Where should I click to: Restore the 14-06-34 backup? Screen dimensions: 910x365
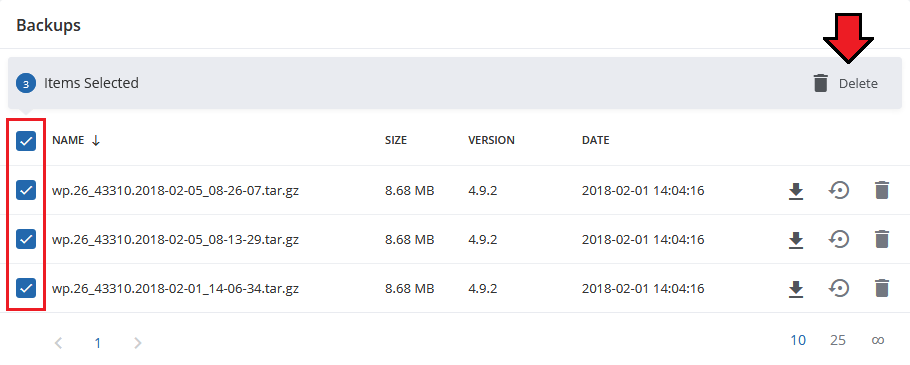point(839,288)
